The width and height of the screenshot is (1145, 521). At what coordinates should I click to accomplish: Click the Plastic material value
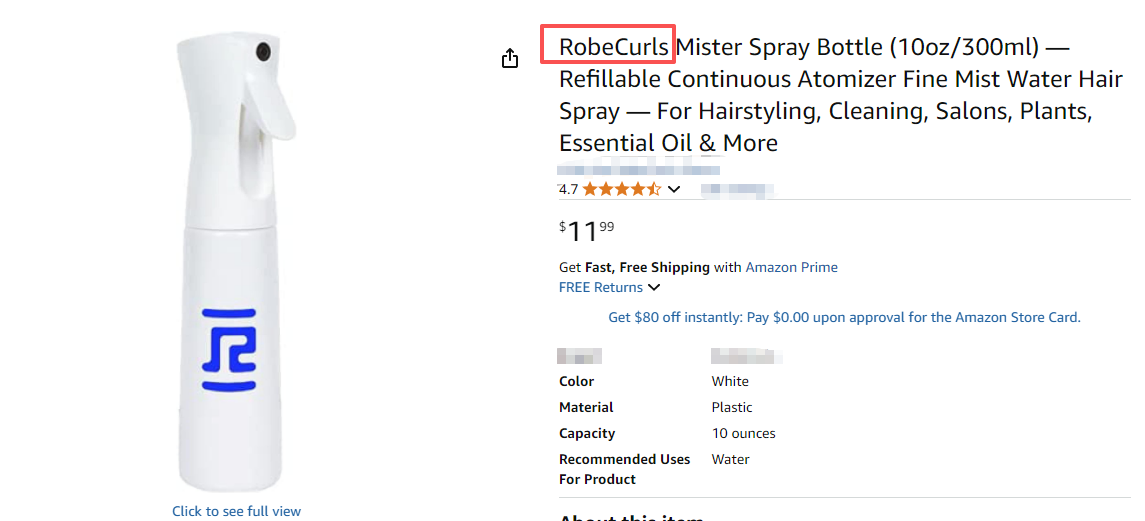(x=732, y=407)
